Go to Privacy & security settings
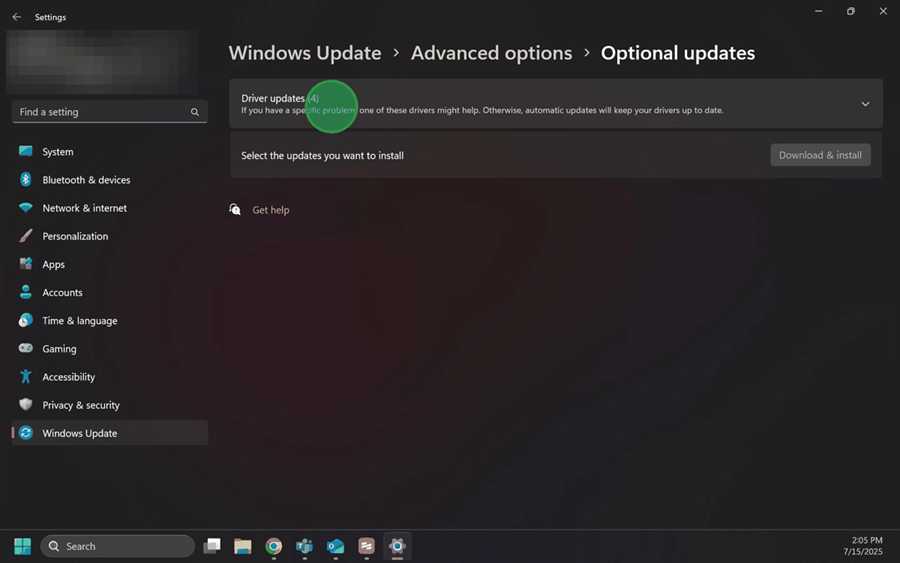 point(80,405)
